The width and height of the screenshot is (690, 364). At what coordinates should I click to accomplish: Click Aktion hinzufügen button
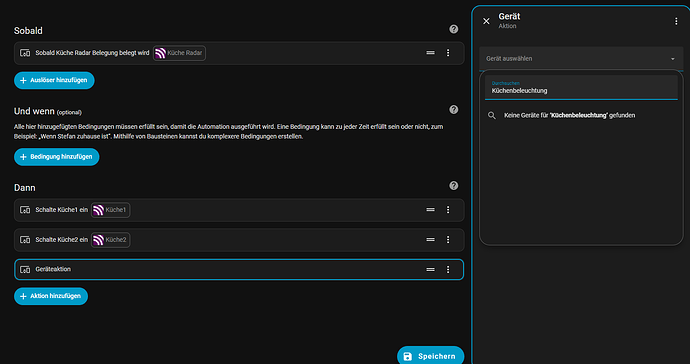51,296
